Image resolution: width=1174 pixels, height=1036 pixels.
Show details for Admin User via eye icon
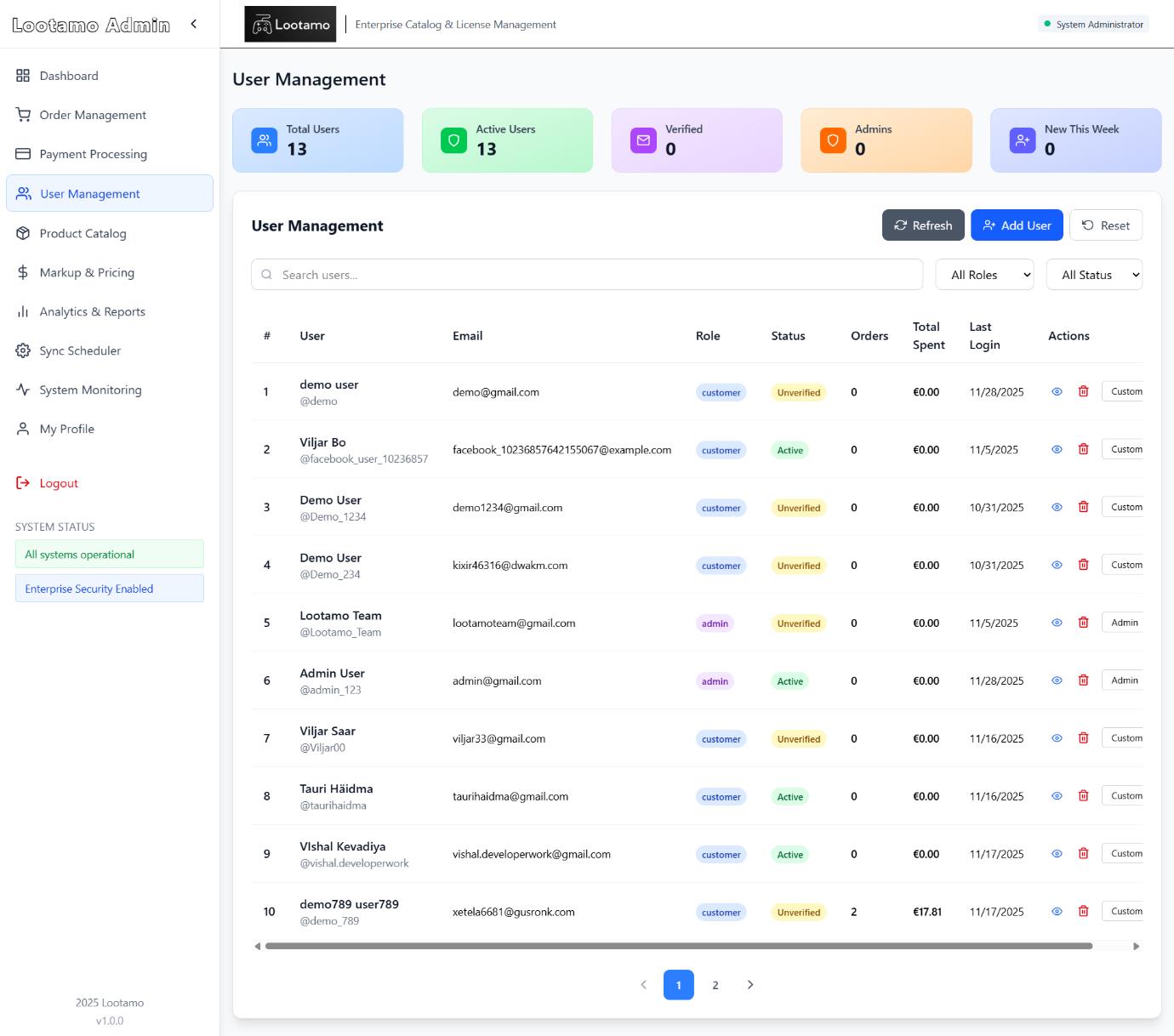pyautogui.click(x=1057, y=680)
